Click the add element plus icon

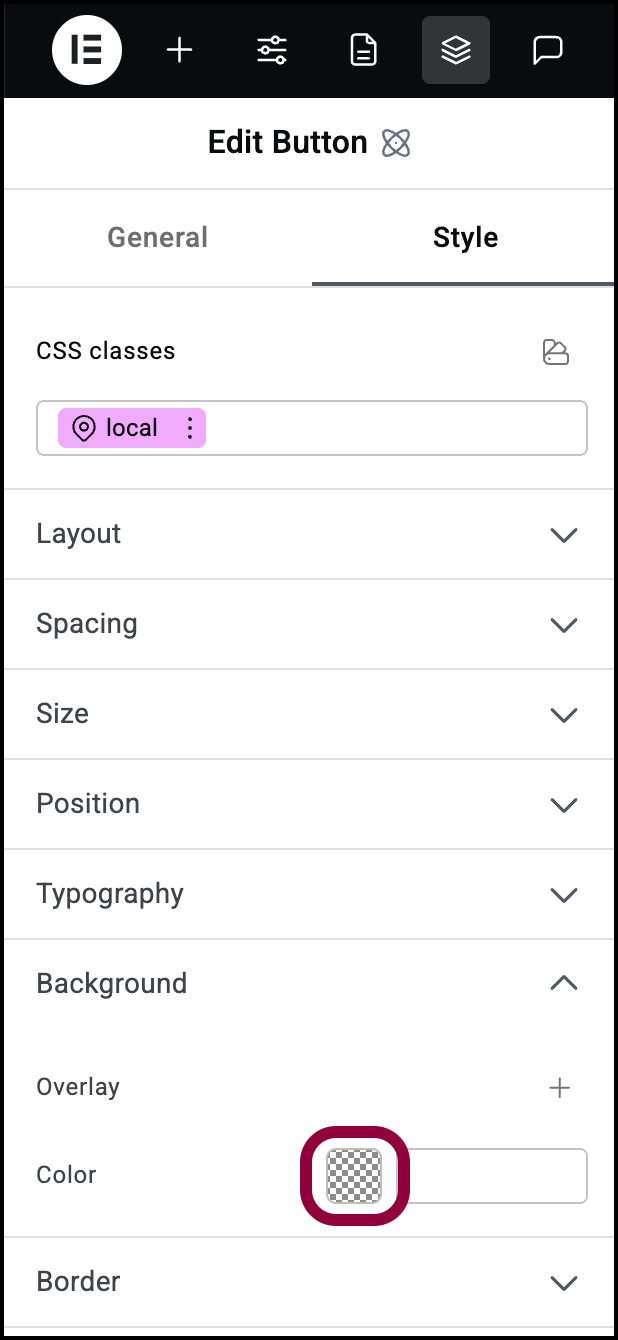click(x=179, y=50)
